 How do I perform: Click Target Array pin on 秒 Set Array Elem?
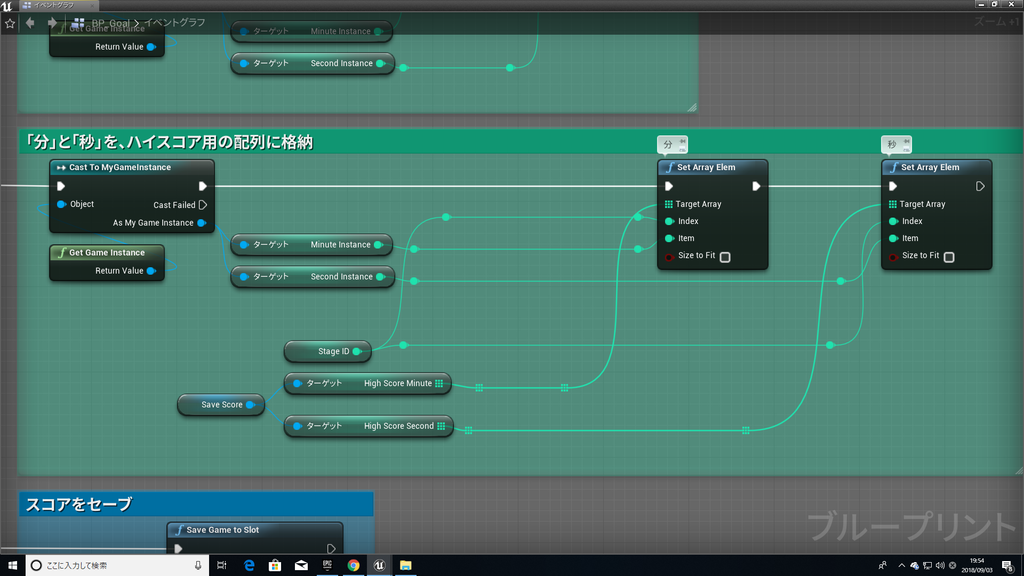pos(893,204)
